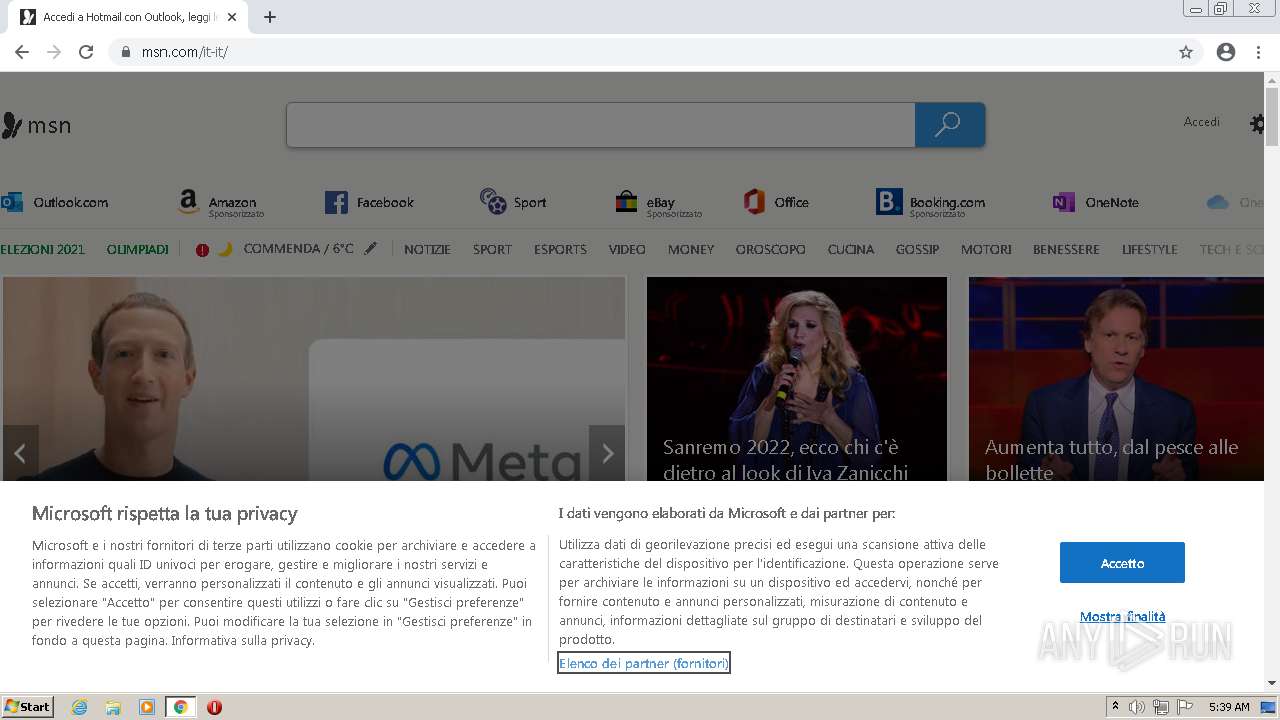1280x720 pixels.
Task: Close the Accedi a Hotmail tab
Action: click(232, 17)
